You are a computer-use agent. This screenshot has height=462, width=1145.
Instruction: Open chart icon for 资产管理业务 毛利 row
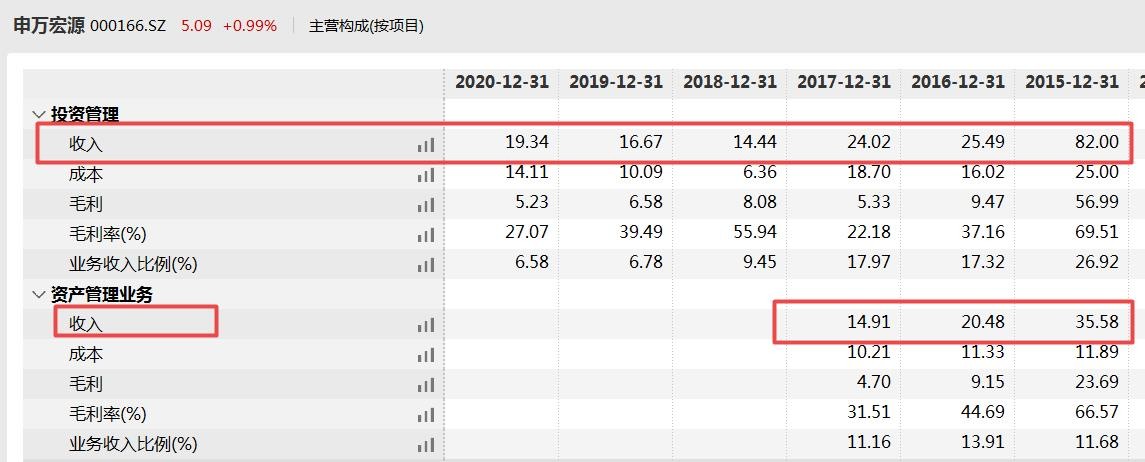426,385
